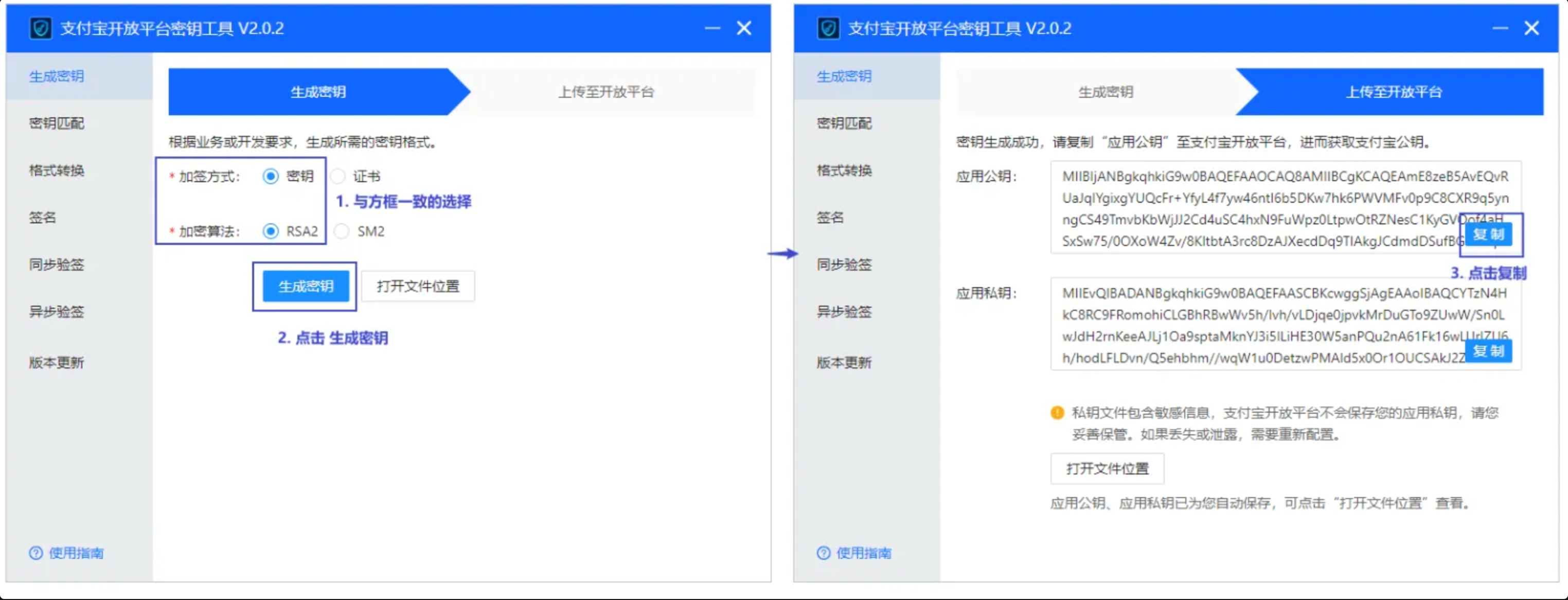Select the 生成密钥 step tab in left window
Image resolution: width=1568 pixels, height=600 pixels.
[x=318, y=92]
